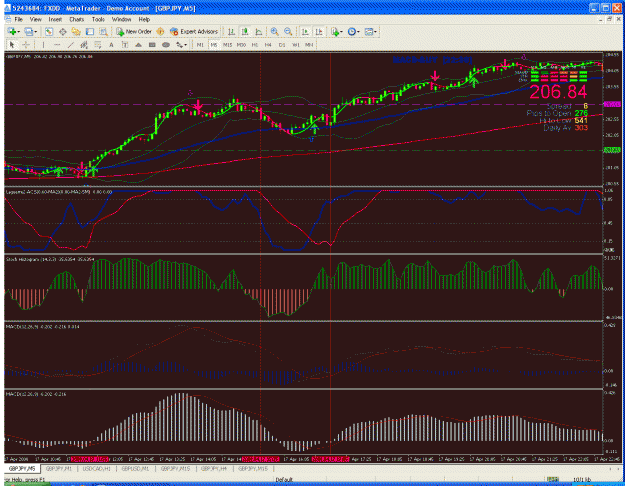Screen dimensions: 625x486
Task: Pick the diagonal trendline tool
Action: 71,45
